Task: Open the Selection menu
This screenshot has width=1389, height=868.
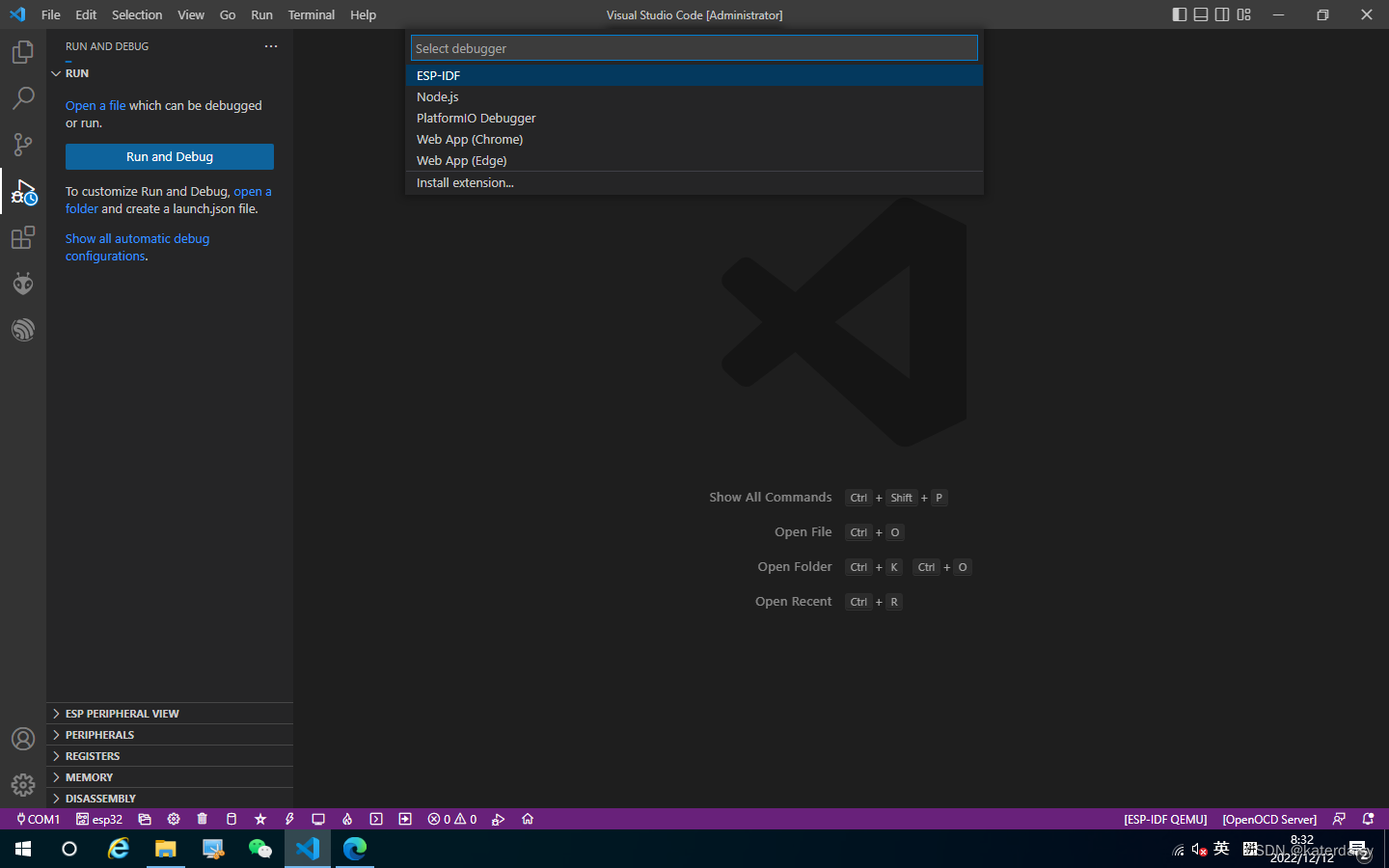Action: coord(137,14)
